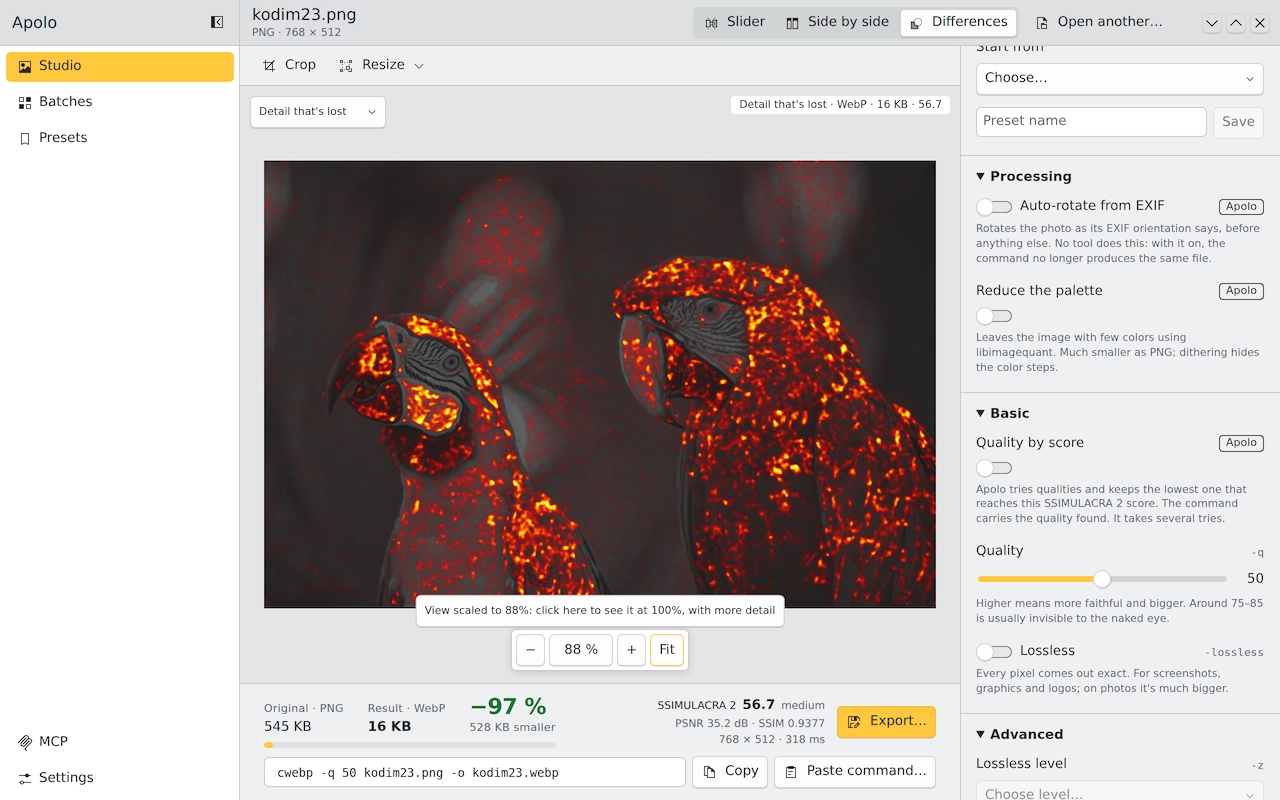The height and width of the screenshot is (800, 1280).
Task: Click the 'View scaled to 88%' tooltip
Action: click(600, 611)
